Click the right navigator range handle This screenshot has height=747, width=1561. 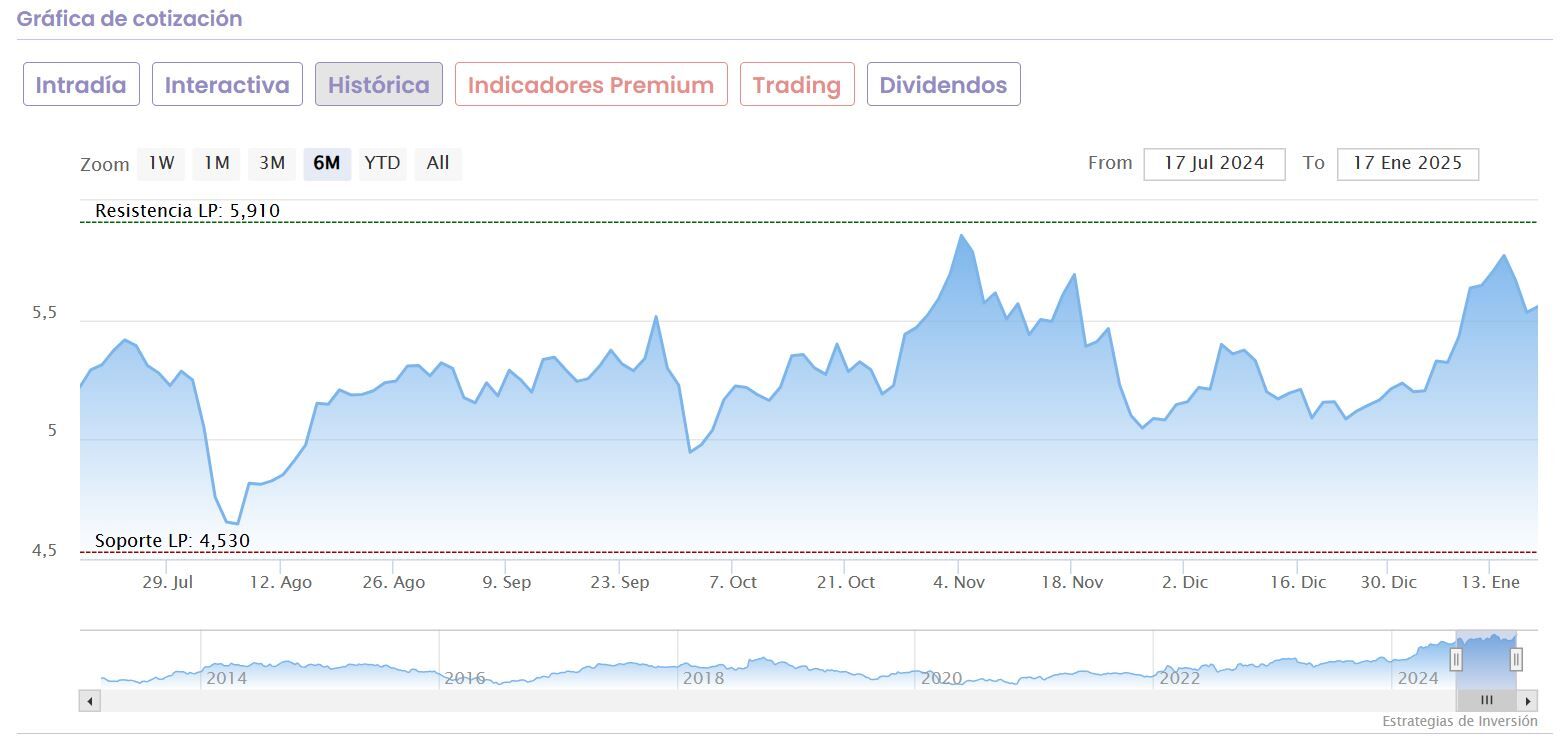pyautogui.click(x=1516, y=659)
